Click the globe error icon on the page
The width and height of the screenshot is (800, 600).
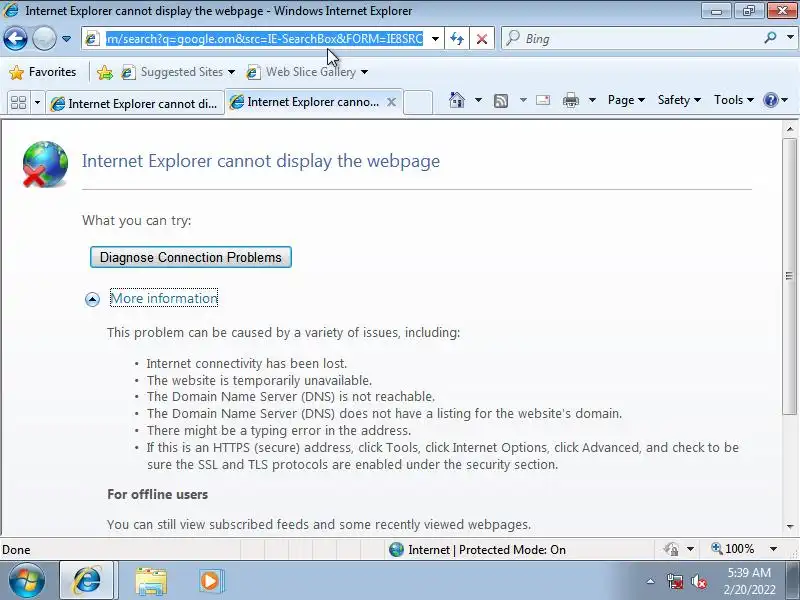coord(45,164)
